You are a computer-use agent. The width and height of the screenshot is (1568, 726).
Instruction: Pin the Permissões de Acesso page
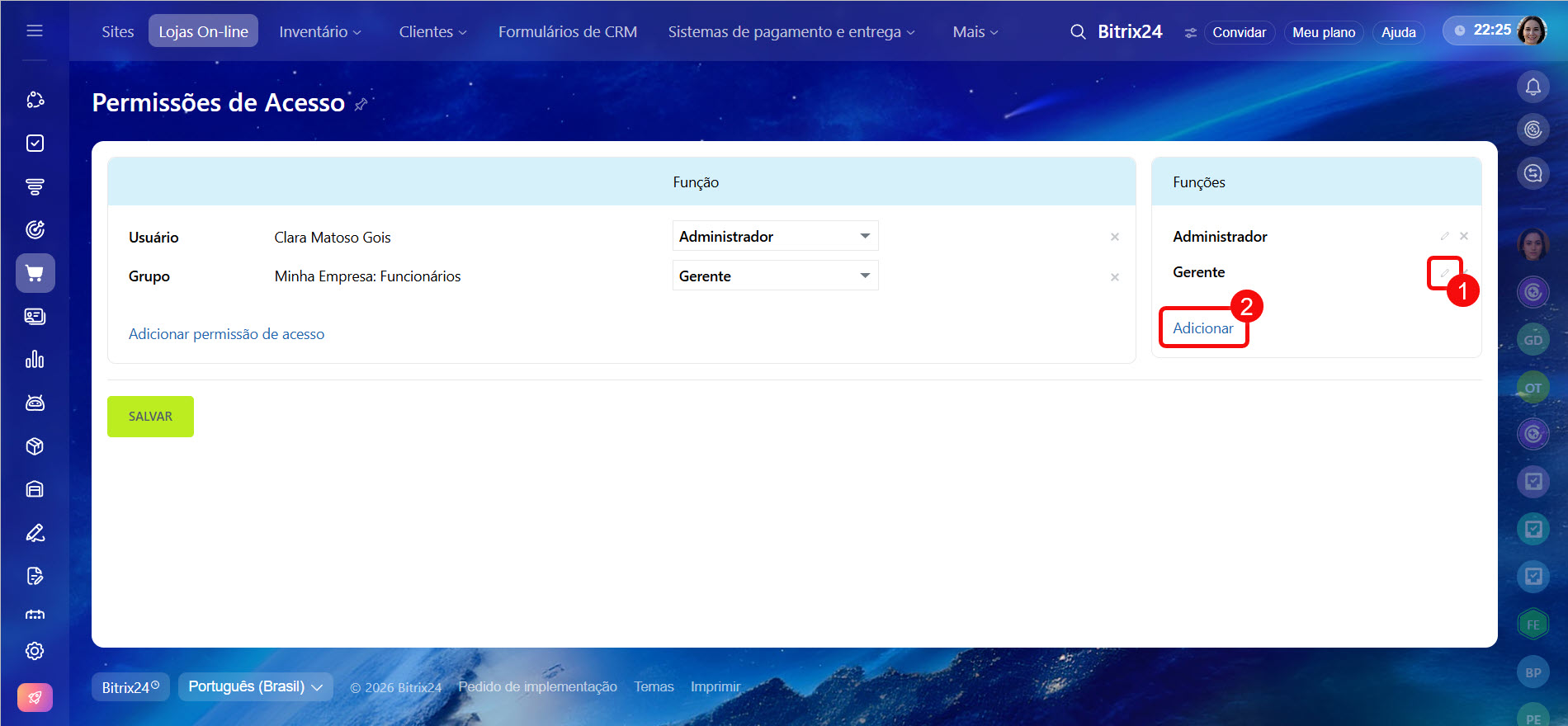[x=361, y=105]
